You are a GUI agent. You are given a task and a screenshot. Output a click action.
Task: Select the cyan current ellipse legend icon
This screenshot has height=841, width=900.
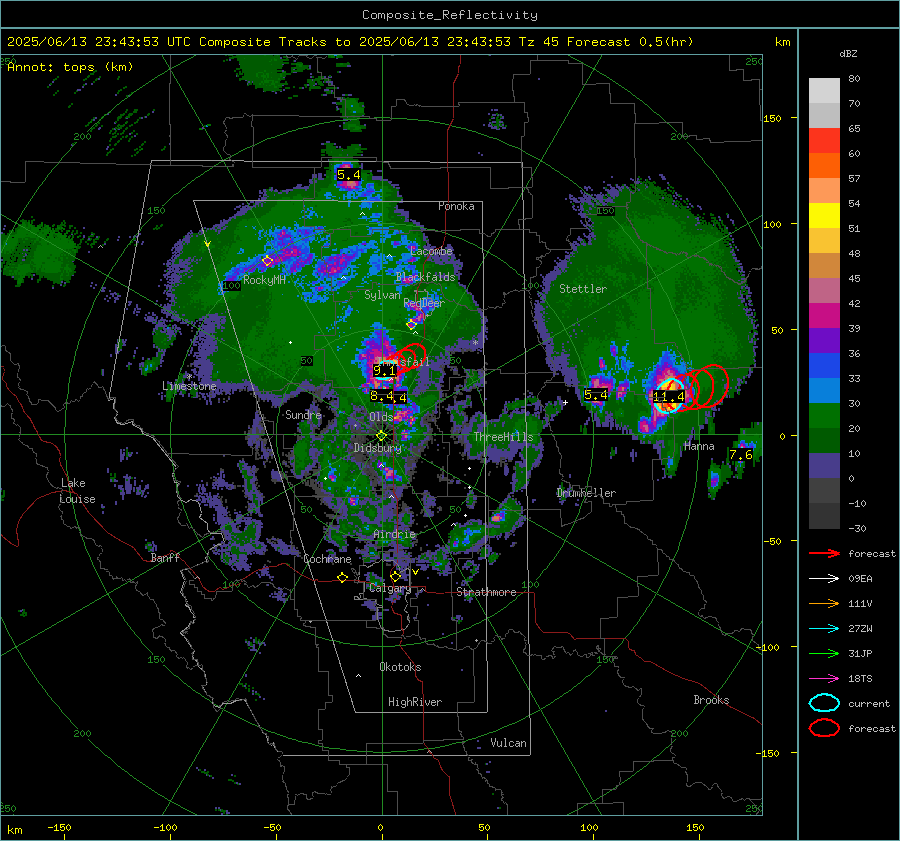(x=824, y=703)
